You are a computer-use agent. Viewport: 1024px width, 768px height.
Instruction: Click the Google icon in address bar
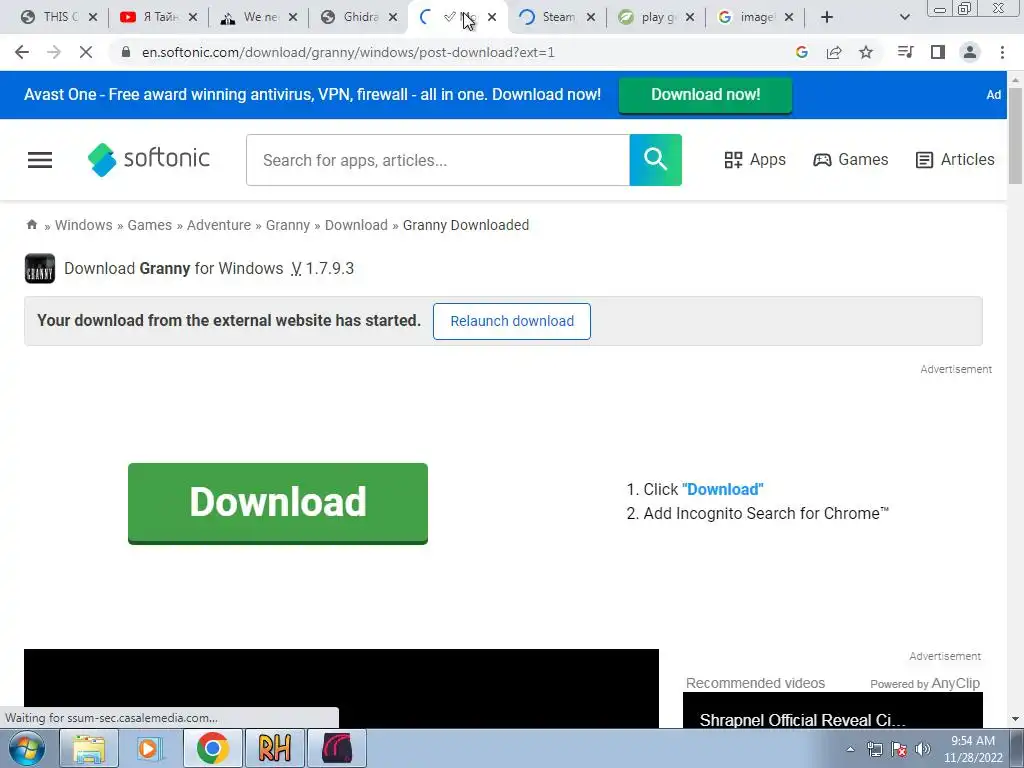[x=802, y=52]
